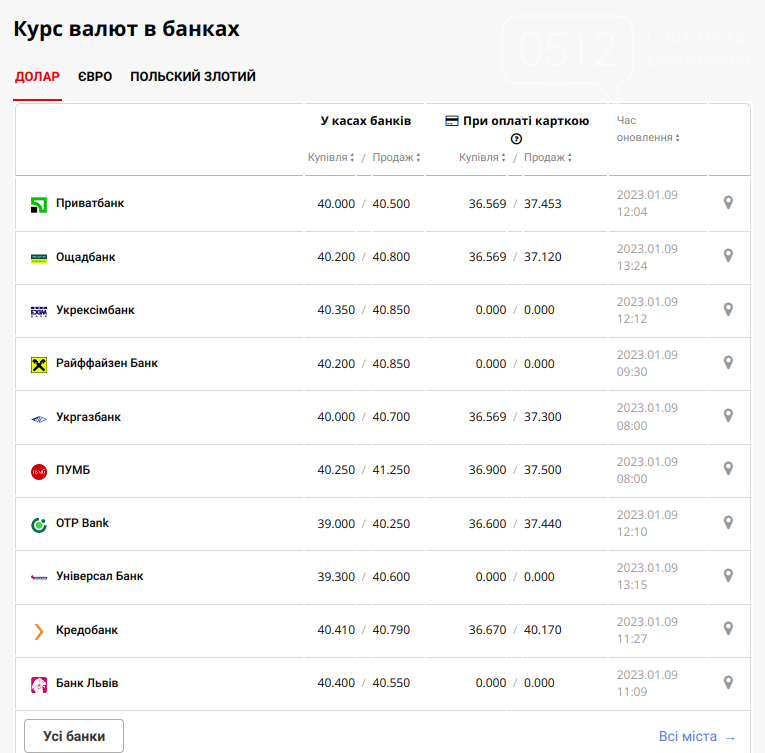Open the OTP Bank name
Image resolution: width=765 pixels, height=753 pixels.
tap(82, 523)
